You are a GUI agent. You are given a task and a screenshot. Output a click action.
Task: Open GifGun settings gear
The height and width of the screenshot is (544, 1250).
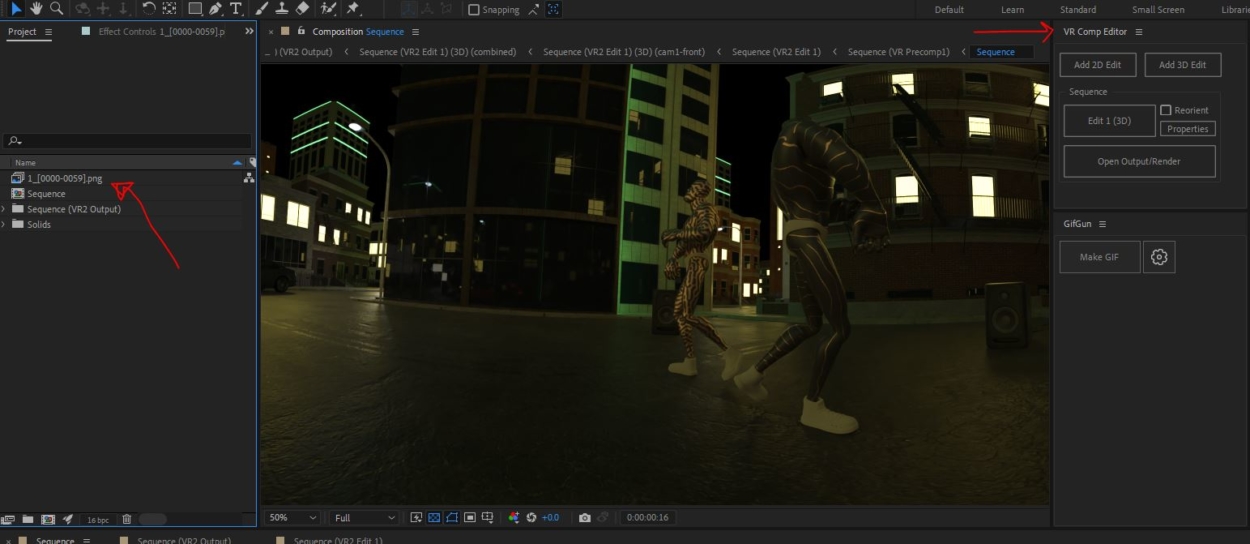(1159, 257)
